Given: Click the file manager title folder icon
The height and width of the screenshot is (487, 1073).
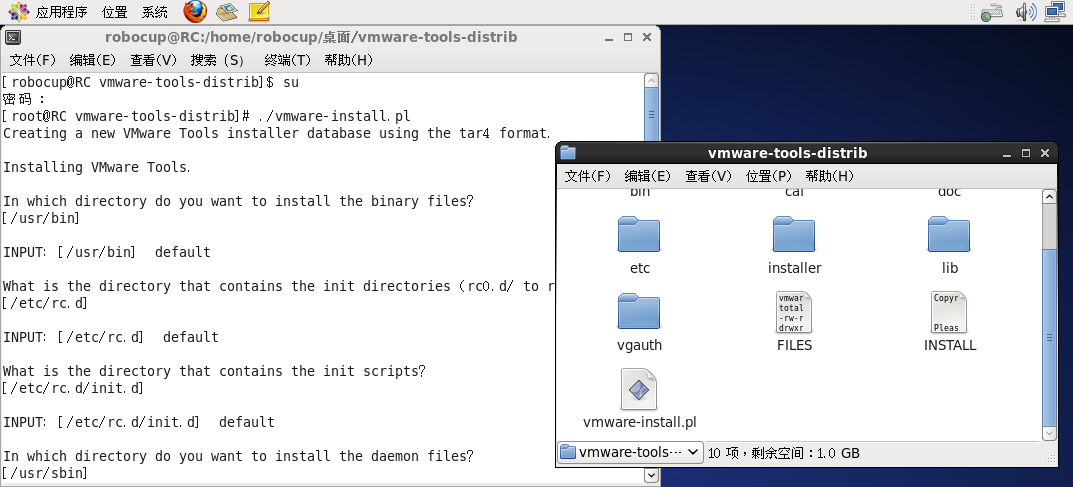Looking at the screenshot, I should [568, 153].
